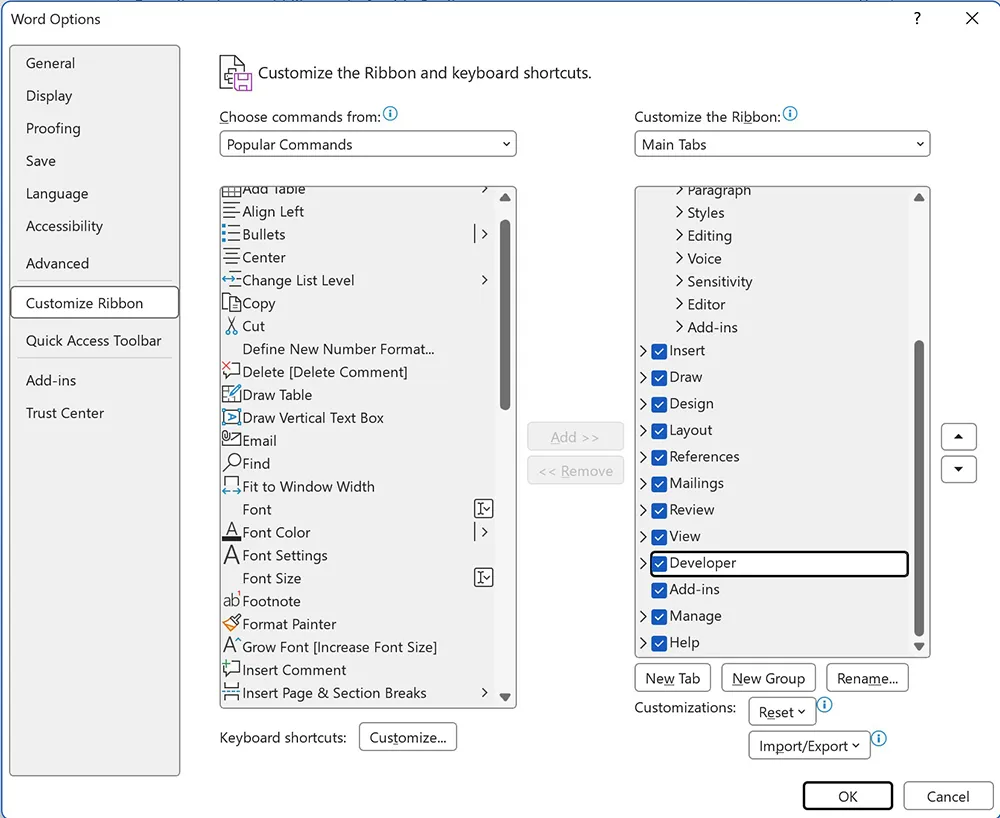The height and width of the screenshot is (818, 1000).
Task: Choose the Footnote command icon
Action: pyautogui.click(x=231, y=600)
